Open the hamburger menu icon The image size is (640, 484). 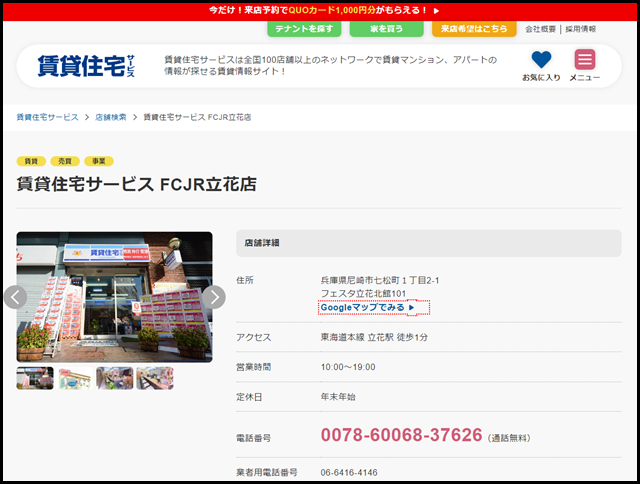[x=584, y=60]
